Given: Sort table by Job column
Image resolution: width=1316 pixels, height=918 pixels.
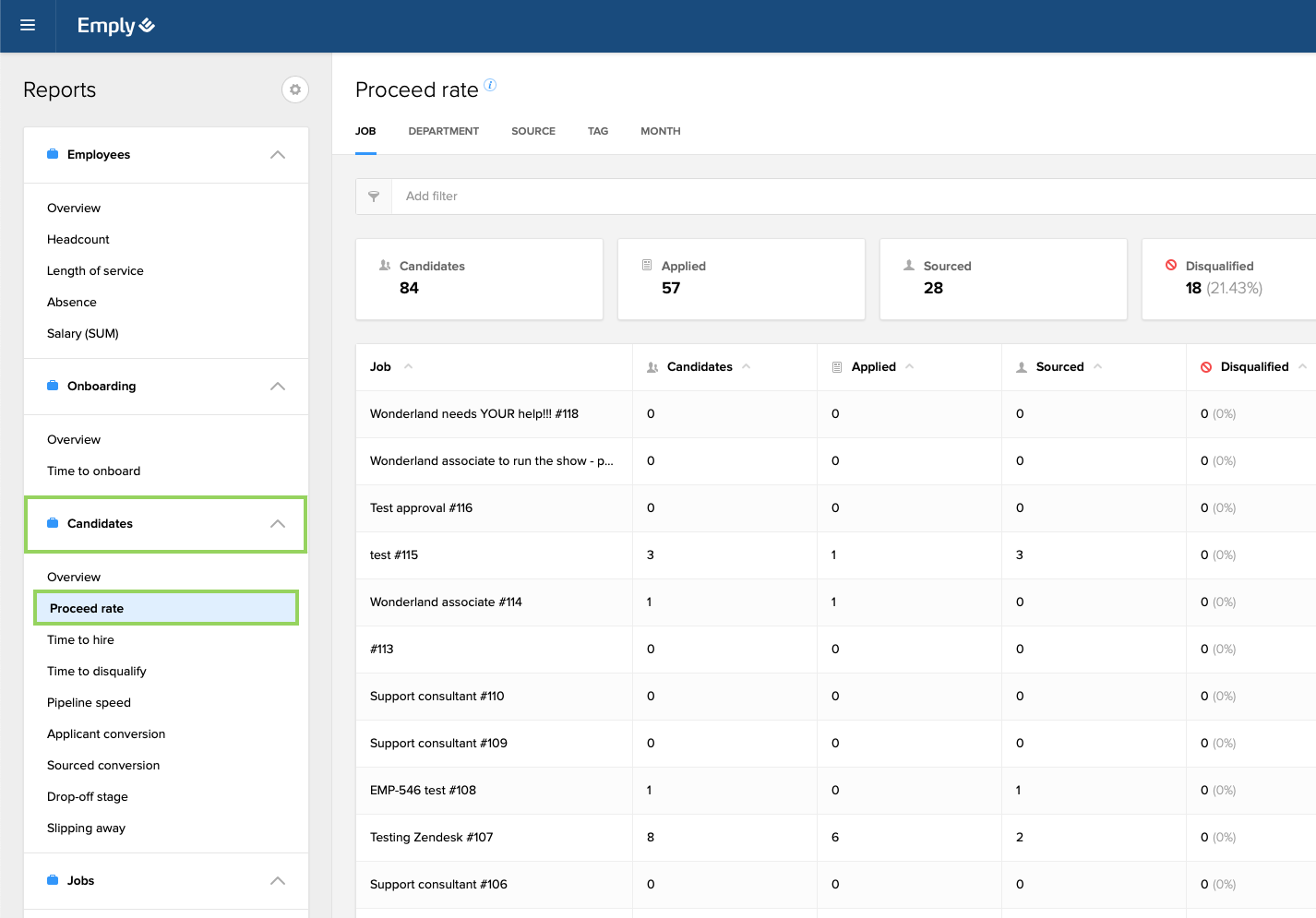Looking at the screenshot, I should (x=381, y=367).
